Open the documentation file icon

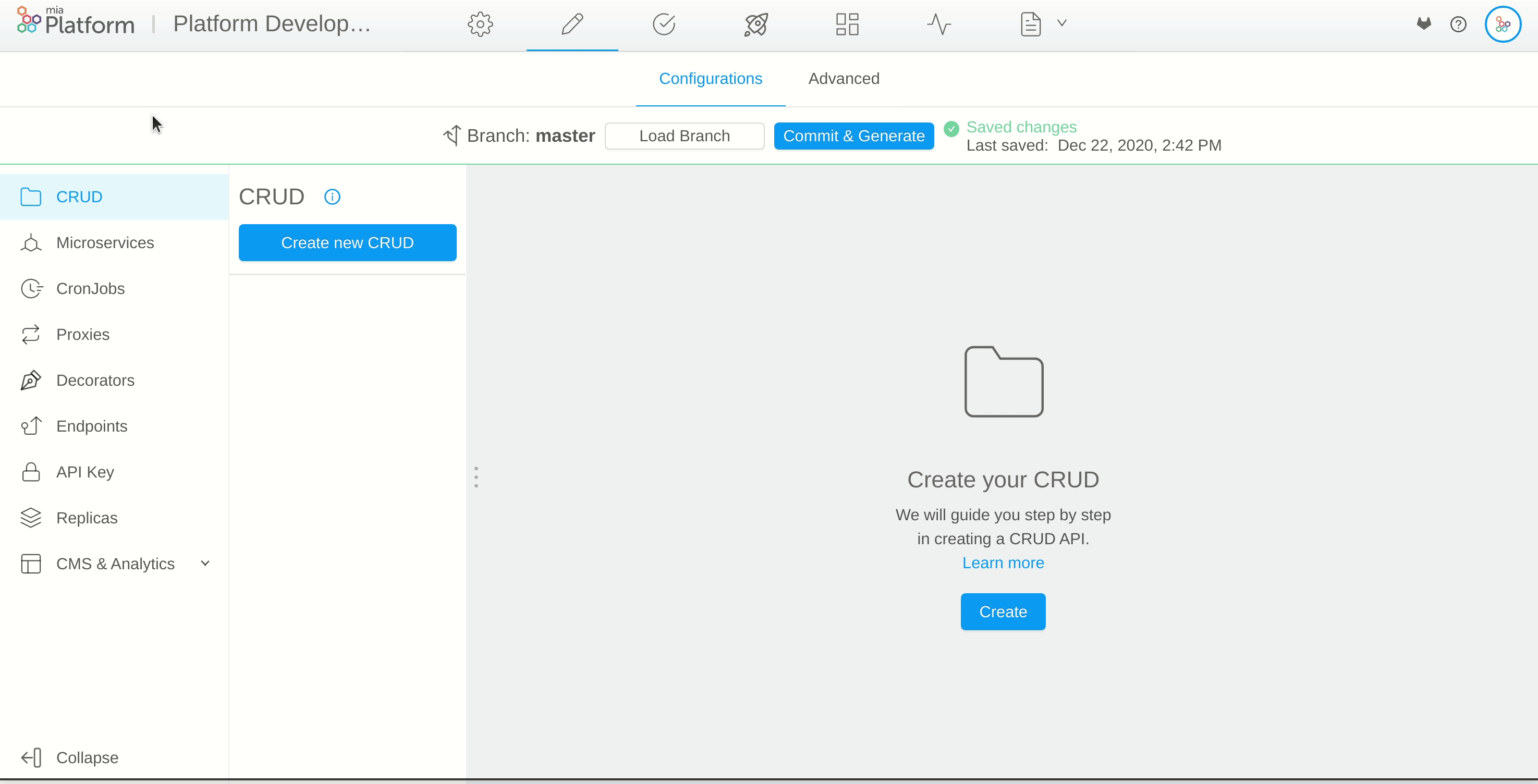pyautogui.click(x=1031, y=24)
